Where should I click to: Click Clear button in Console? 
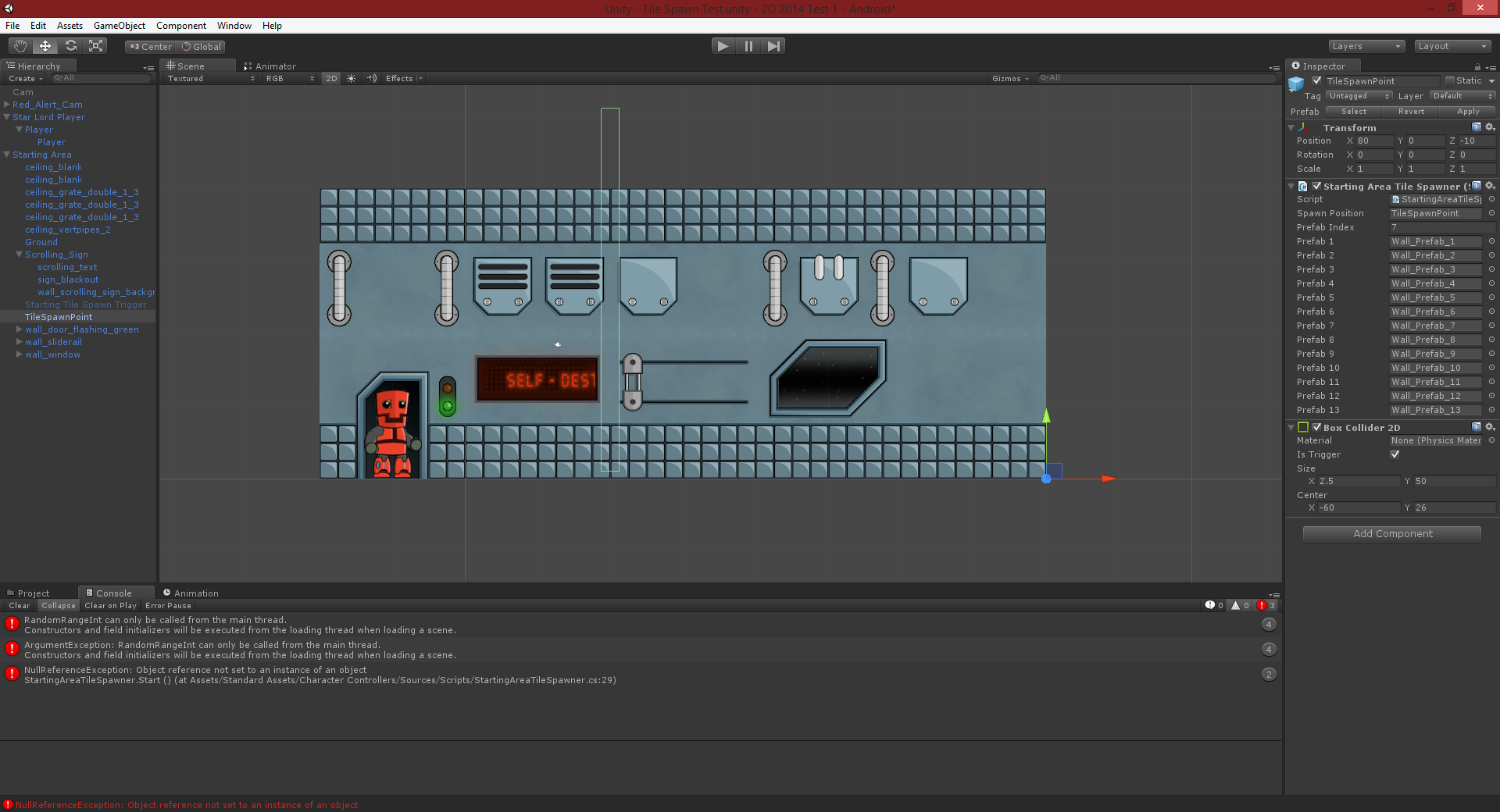(x=20, y=605)
